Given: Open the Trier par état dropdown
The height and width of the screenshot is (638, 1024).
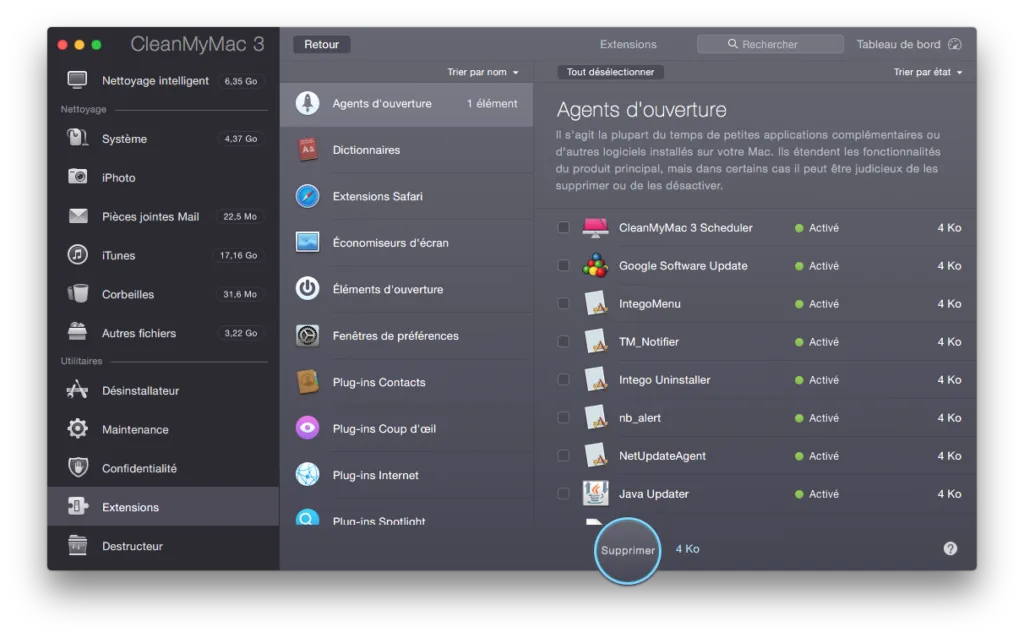Looking at the screenshot, I should [x=928, y=72].
